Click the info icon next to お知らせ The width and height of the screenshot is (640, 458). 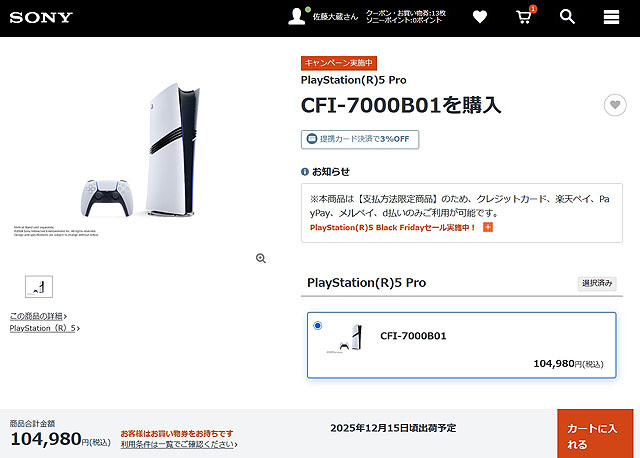tap(304, 172)
